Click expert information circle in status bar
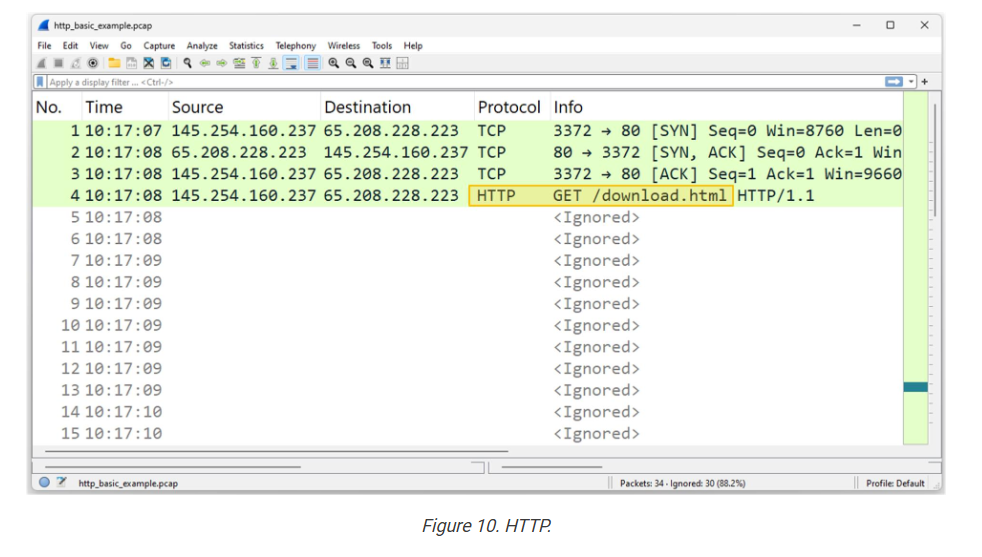 click(44, 483)
